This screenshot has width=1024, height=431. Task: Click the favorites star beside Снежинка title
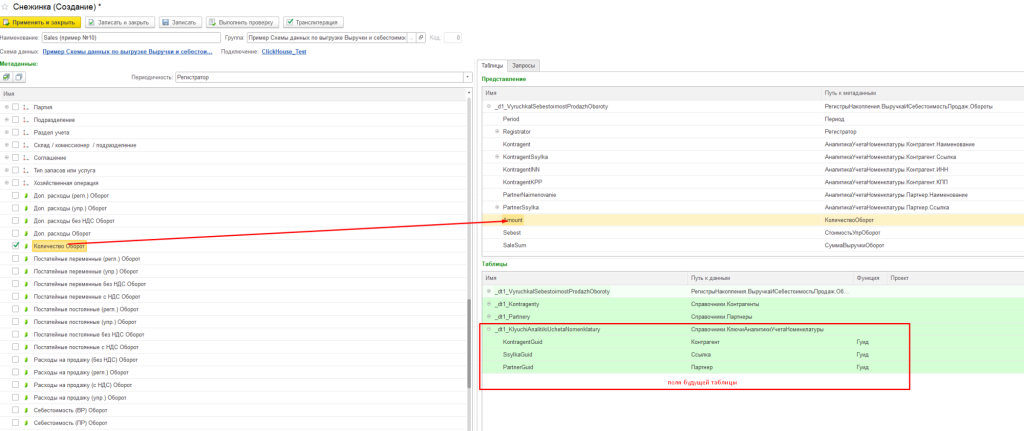(x=7, y=6)
